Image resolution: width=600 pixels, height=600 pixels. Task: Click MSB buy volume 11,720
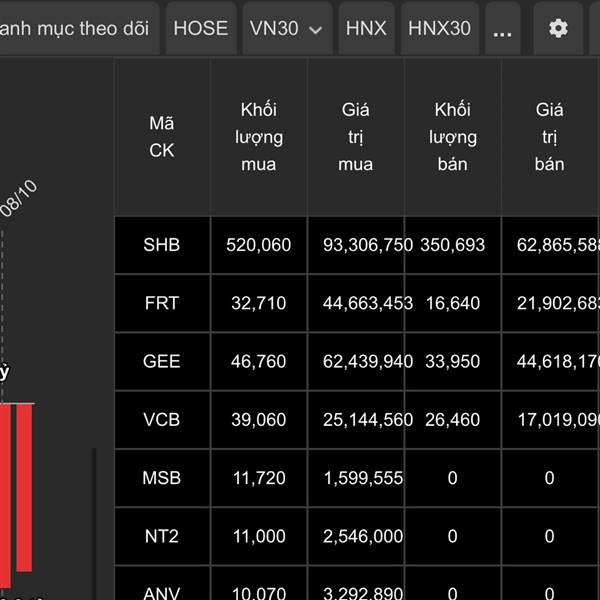[259, 478]
